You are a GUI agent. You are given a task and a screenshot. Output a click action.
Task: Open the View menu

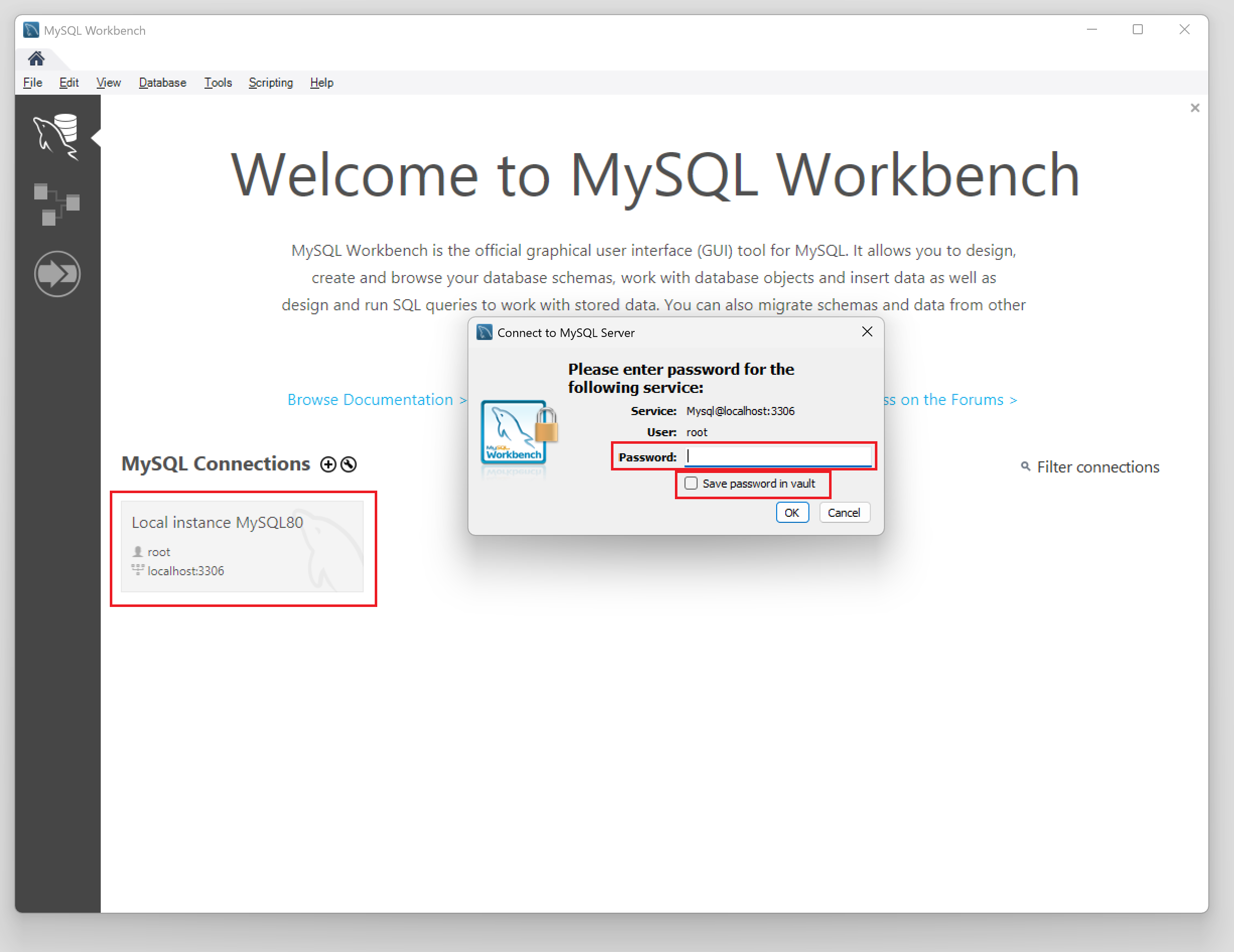point(108,83)
